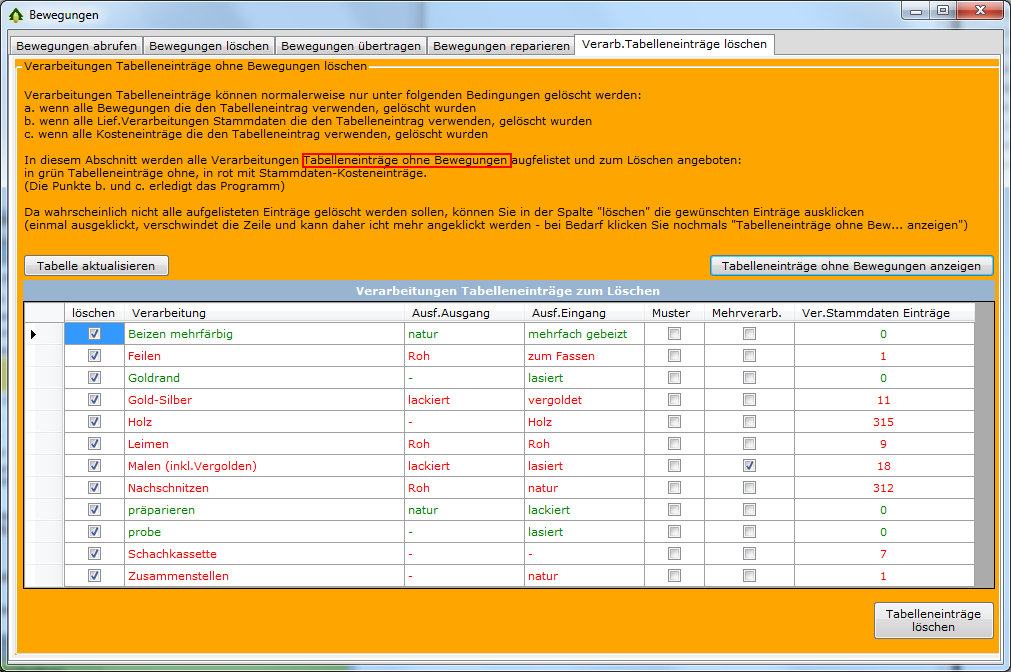1011x672 pixels.
Task: Select the Nachschnitzen cell in the table
Action: (x=263, y=488)
